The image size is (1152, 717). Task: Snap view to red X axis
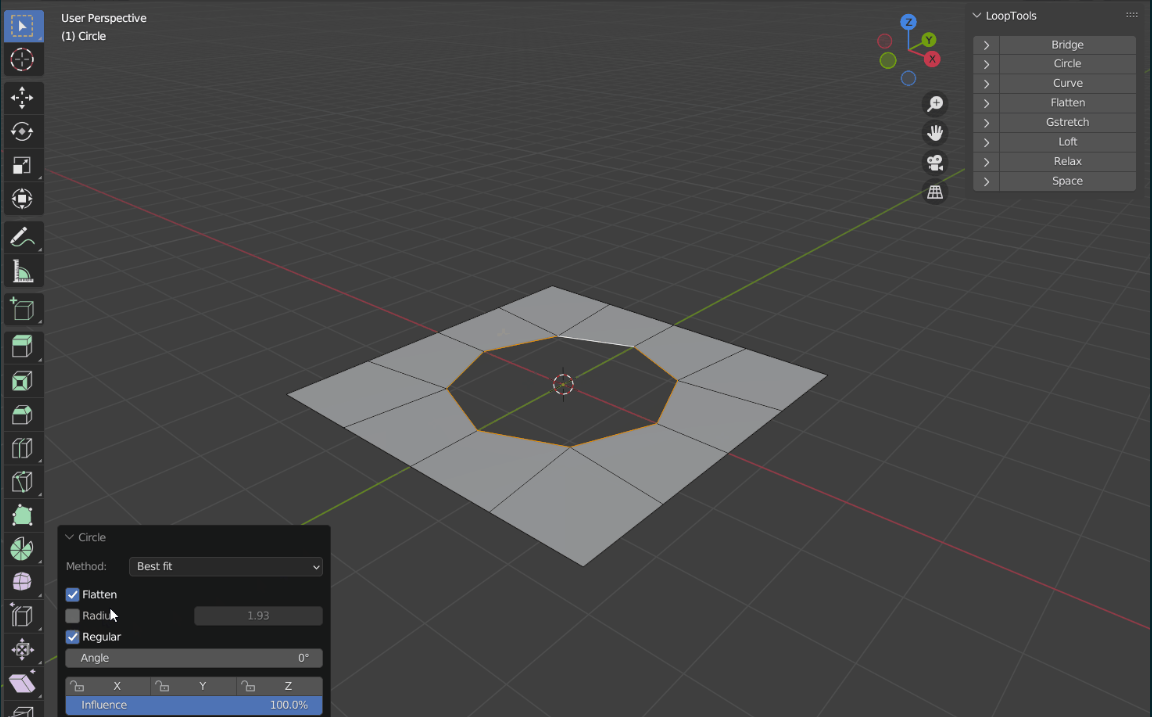coord(932,59)
